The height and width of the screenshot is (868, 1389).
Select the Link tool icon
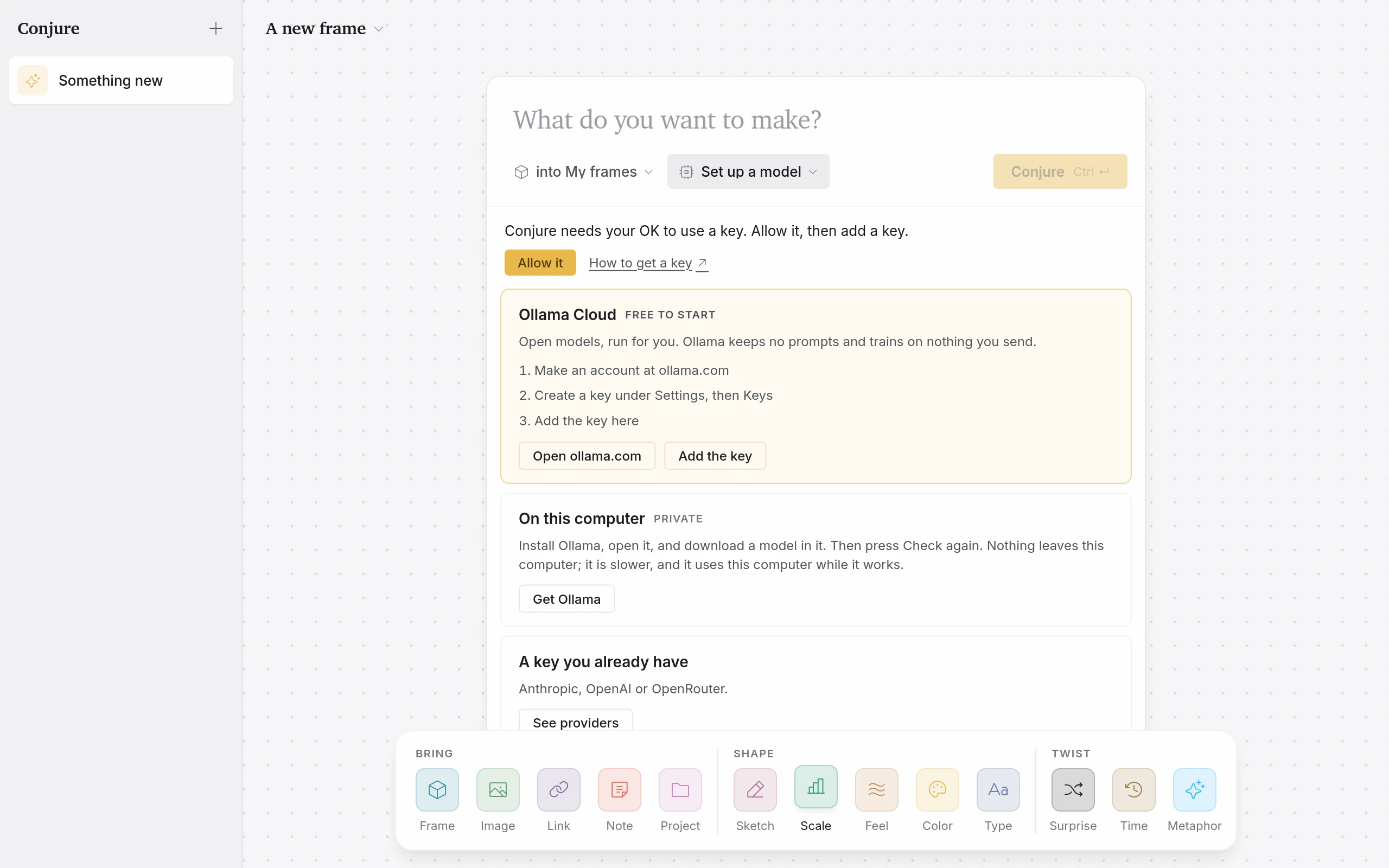click(x=558, y=789)
